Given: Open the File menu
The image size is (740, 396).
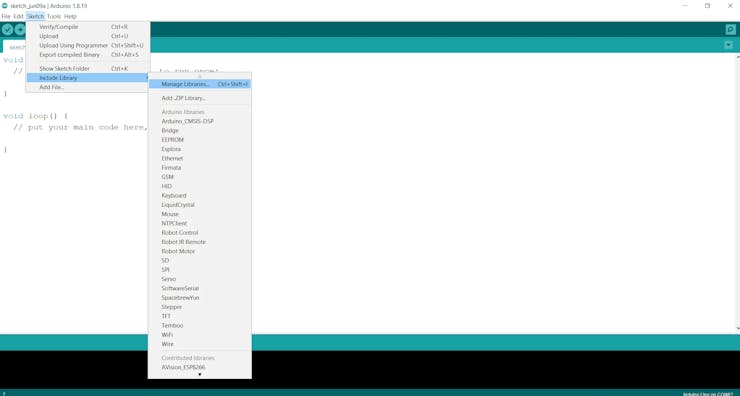Looking at the screenshot, I should [6, 16].
